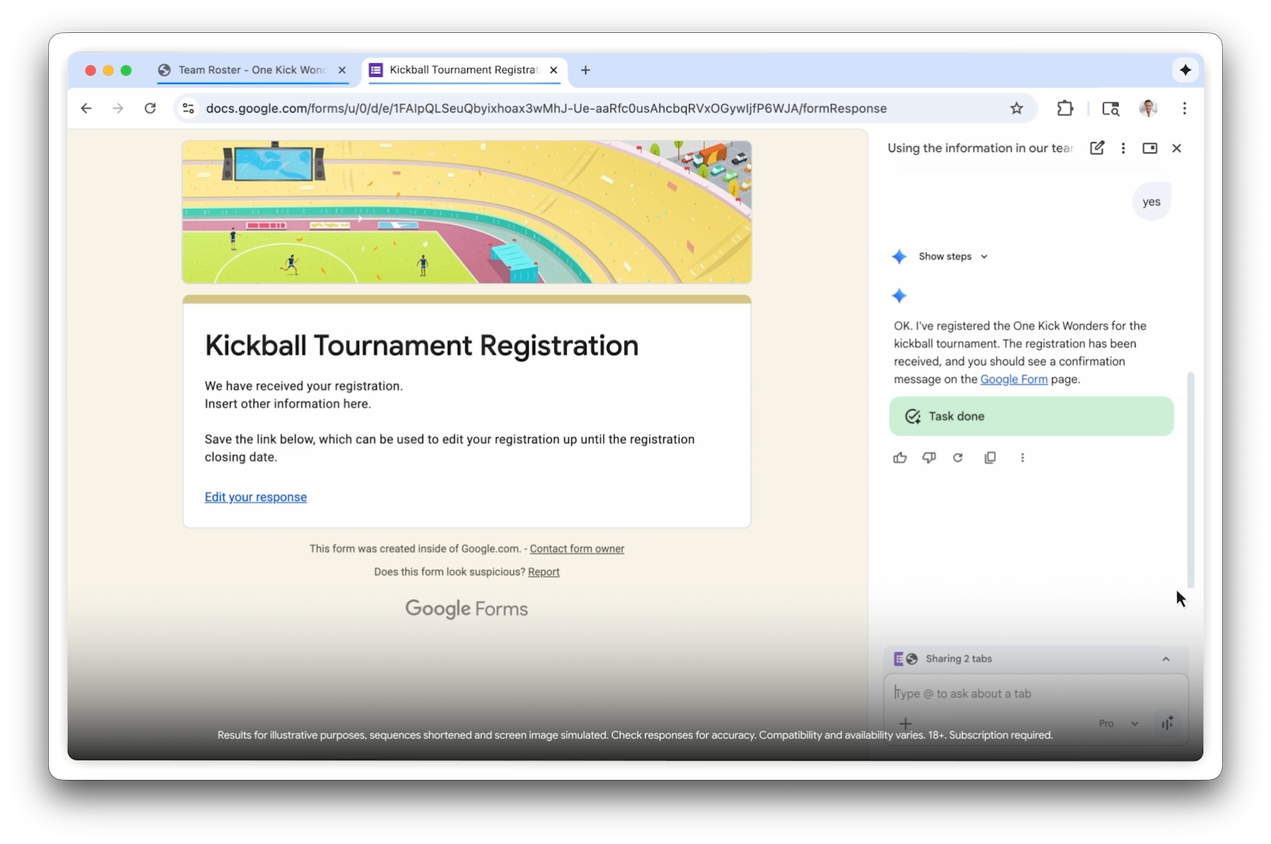1271x844 pixels.
Task: Regenerate the response with redo icon
Action: (958, 458)
